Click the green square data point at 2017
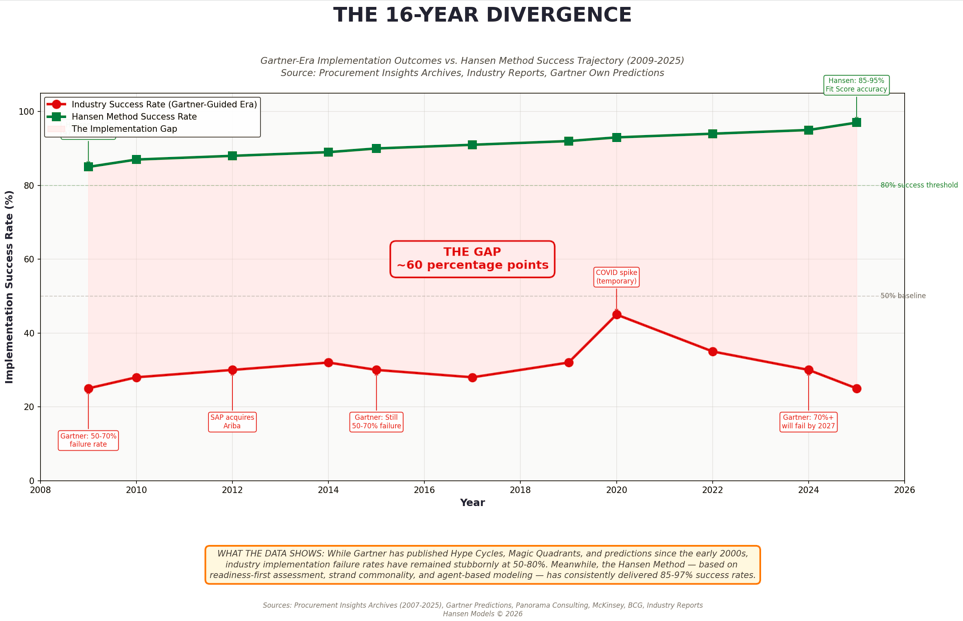 coord(472,145)
